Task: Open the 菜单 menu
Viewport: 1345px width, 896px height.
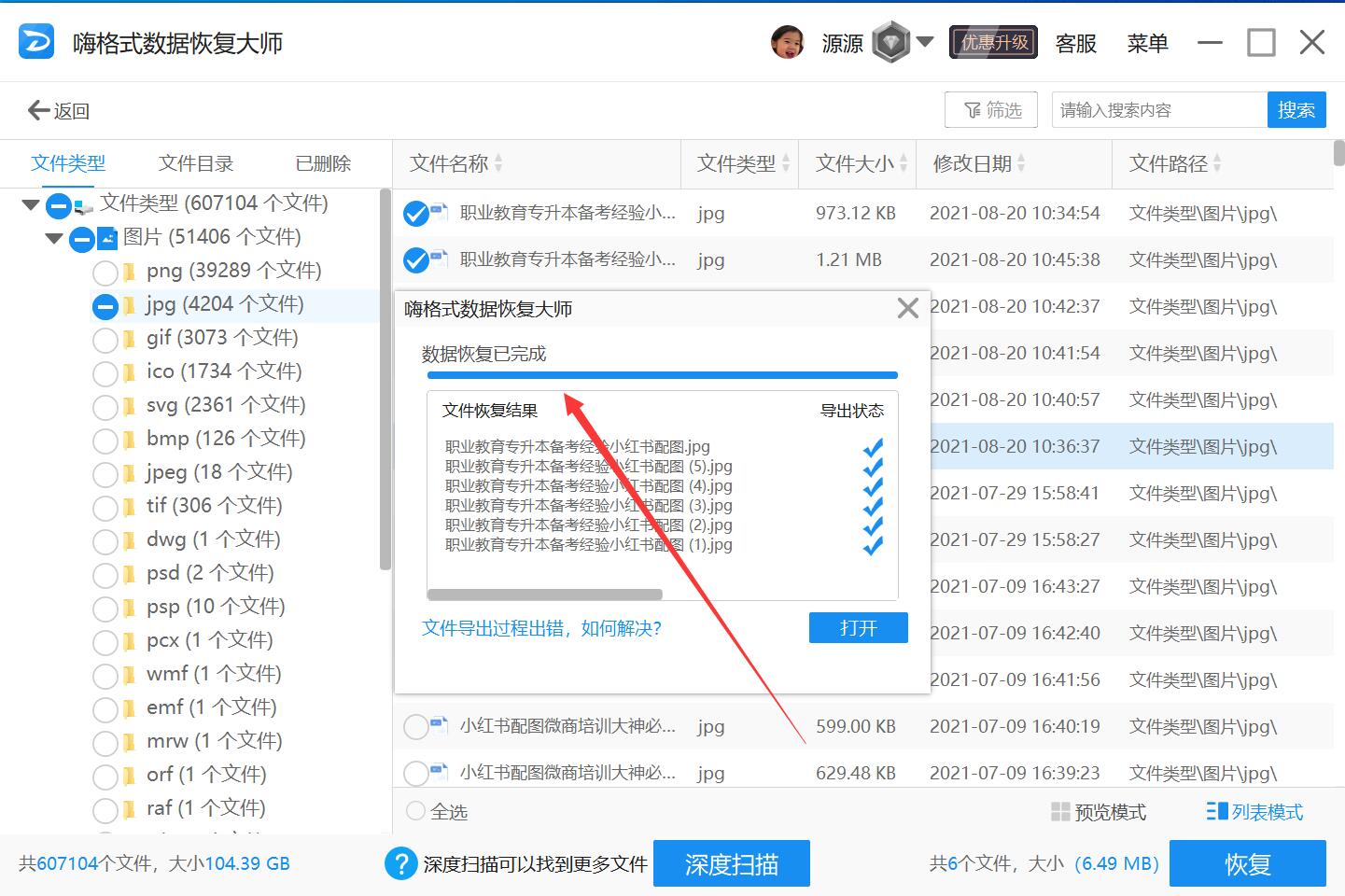Action: (1147, 43)
